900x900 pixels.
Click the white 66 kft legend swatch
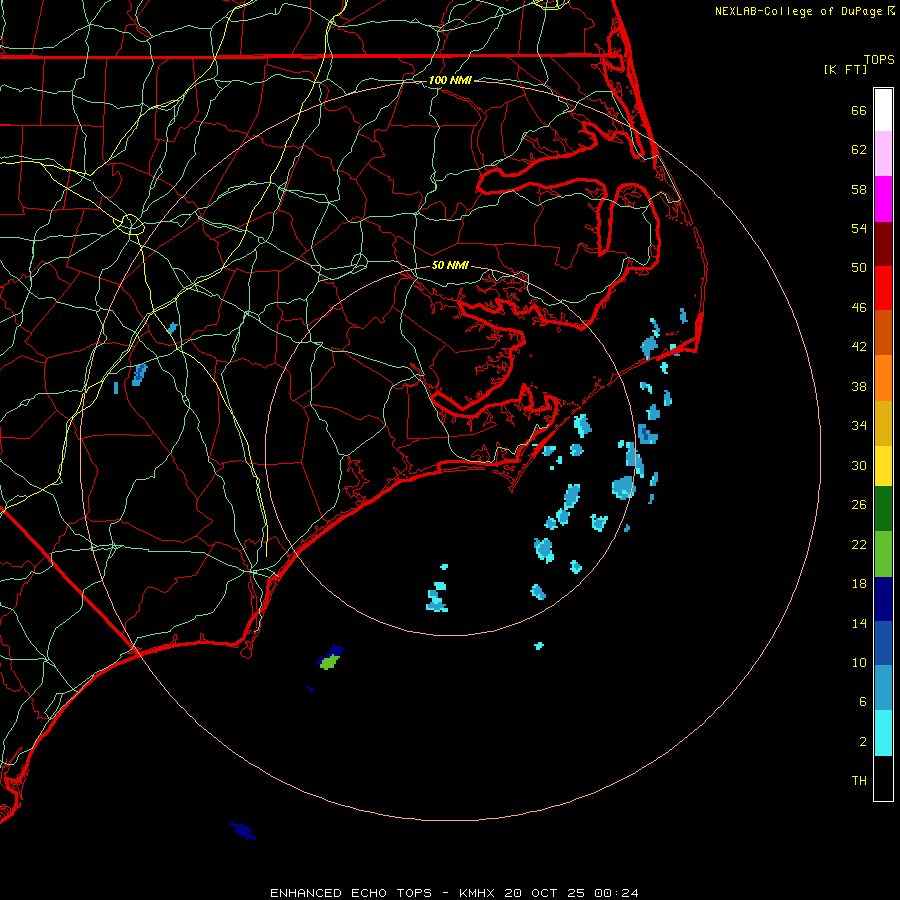883,110
